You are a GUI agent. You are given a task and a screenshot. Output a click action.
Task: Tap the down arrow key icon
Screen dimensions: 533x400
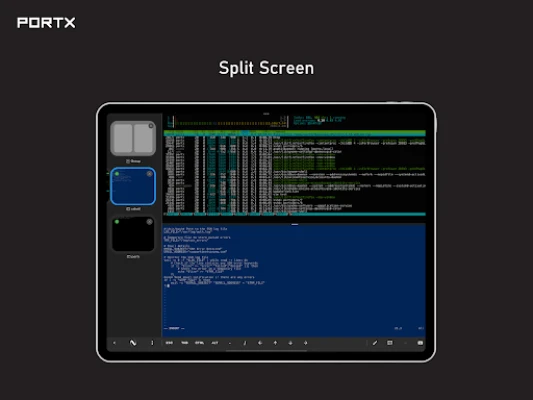click(x=290, y=343)
